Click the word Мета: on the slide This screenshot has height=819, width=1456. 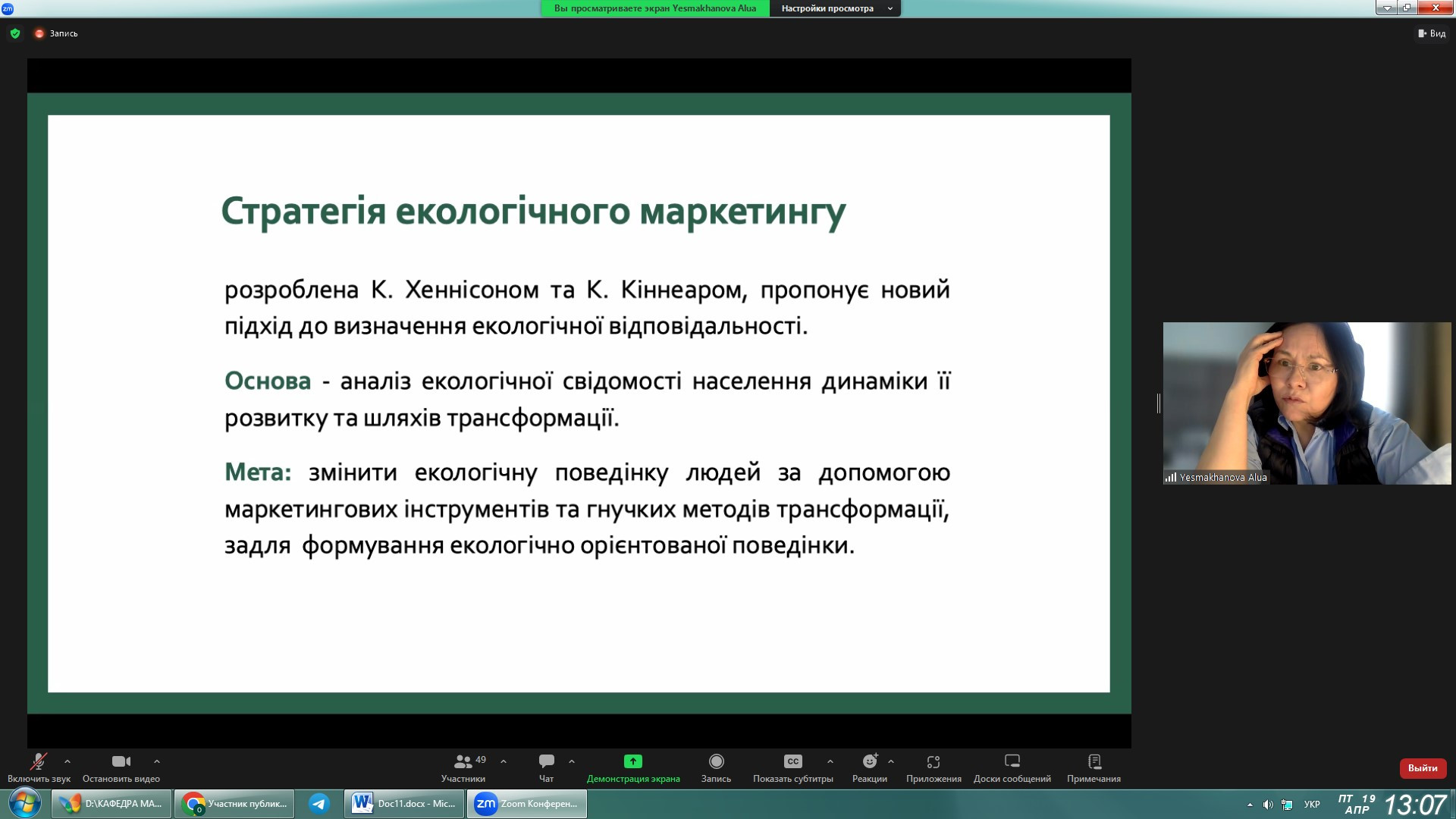(x=258, y=472)
